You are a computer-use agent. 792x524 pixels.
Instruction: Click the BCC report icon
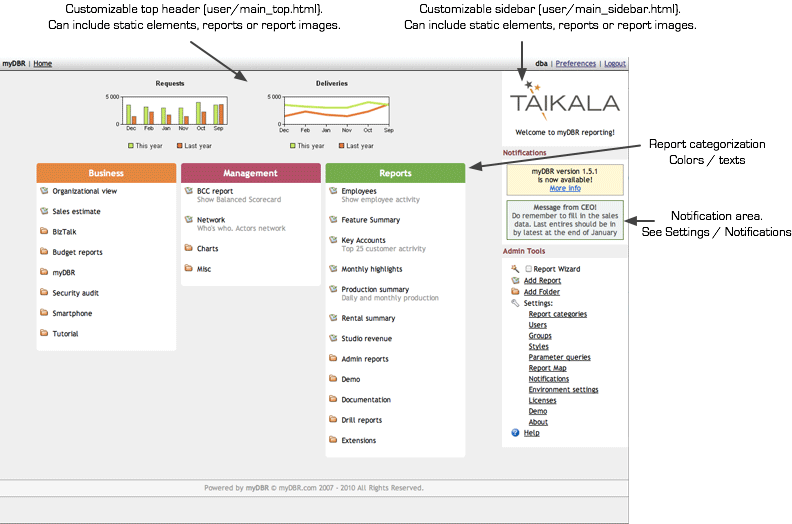tap(189, 190)
